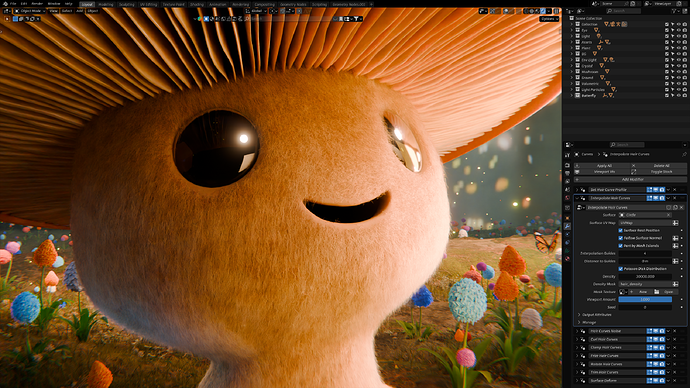Click the folder icon beside Mask Texture Open

click(x=657, y=292)
